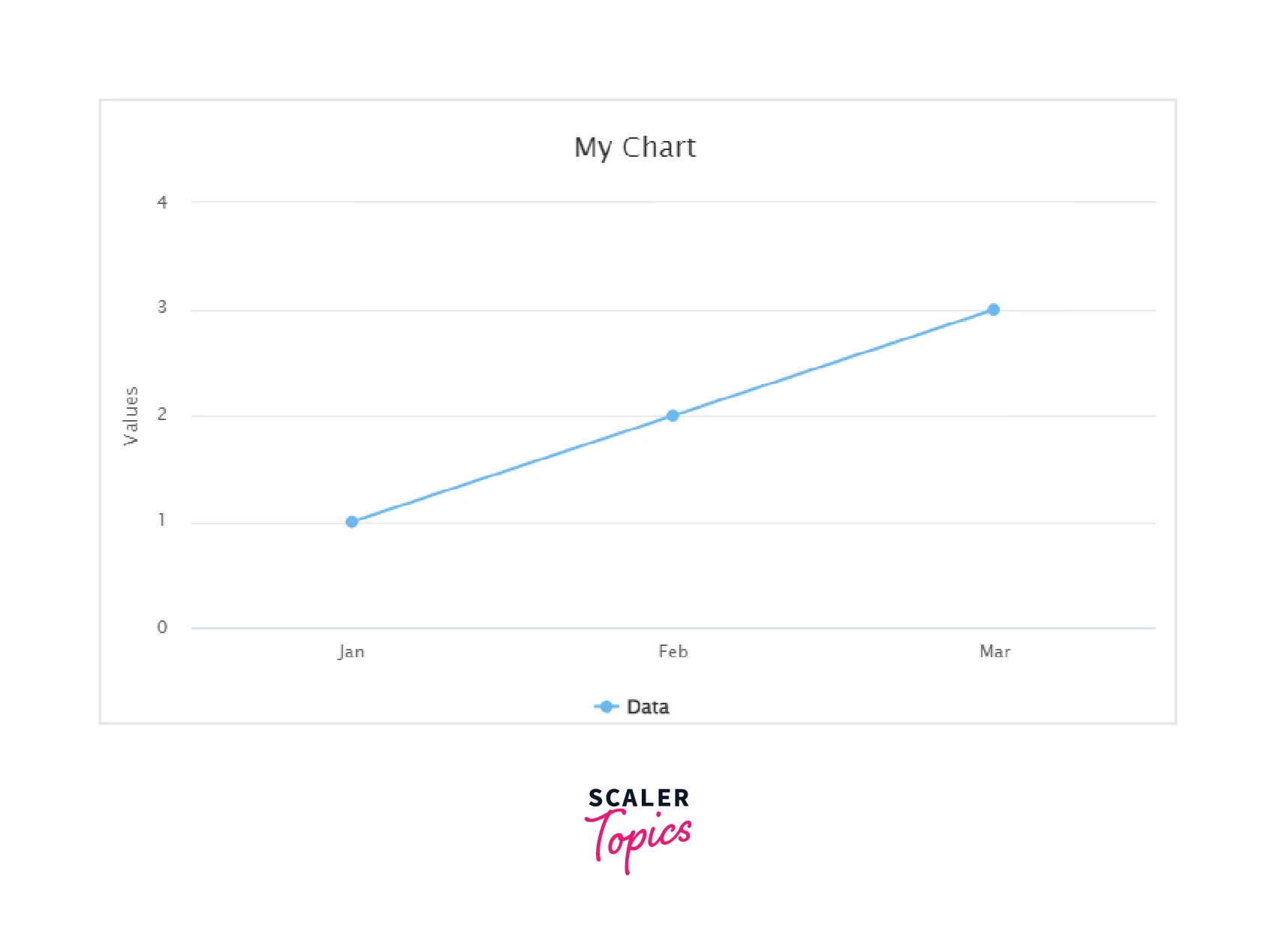Click the Feb x-axis label
Screen dimensions: 1276x952
coord(673,651)
